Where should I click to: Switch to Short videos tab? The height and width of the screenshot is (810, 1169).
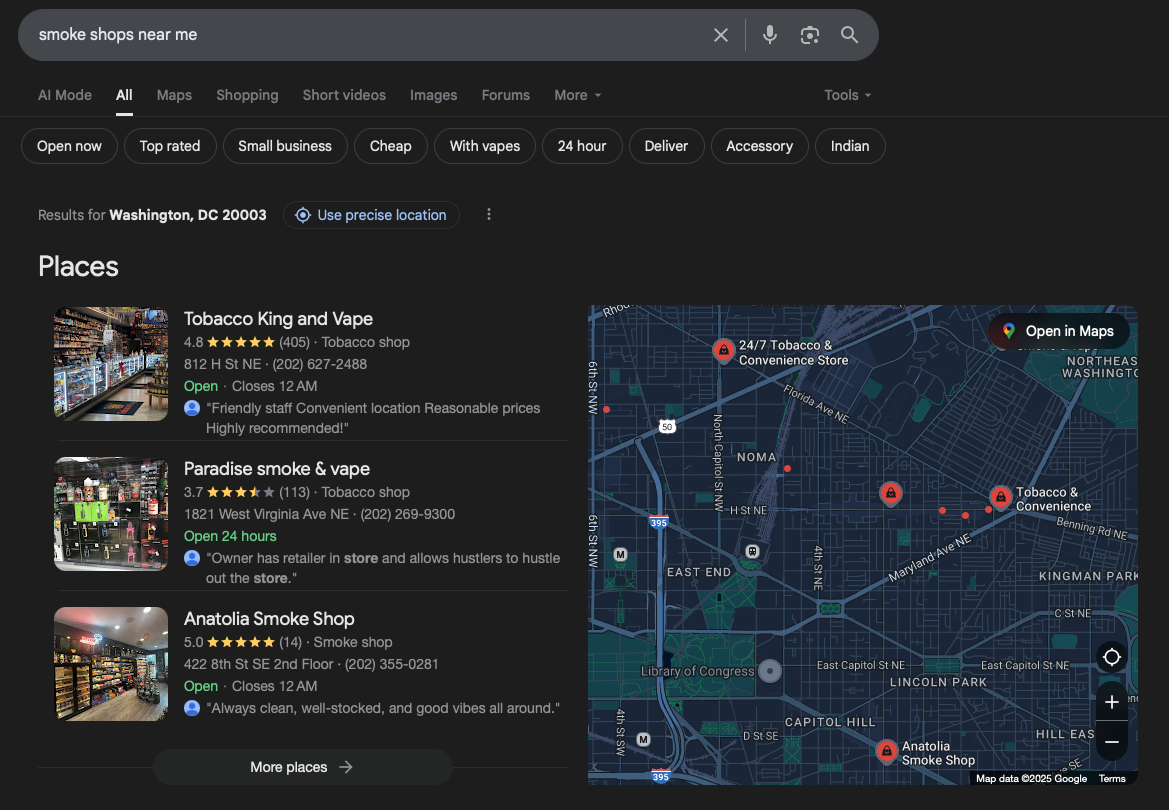point(344,95)
